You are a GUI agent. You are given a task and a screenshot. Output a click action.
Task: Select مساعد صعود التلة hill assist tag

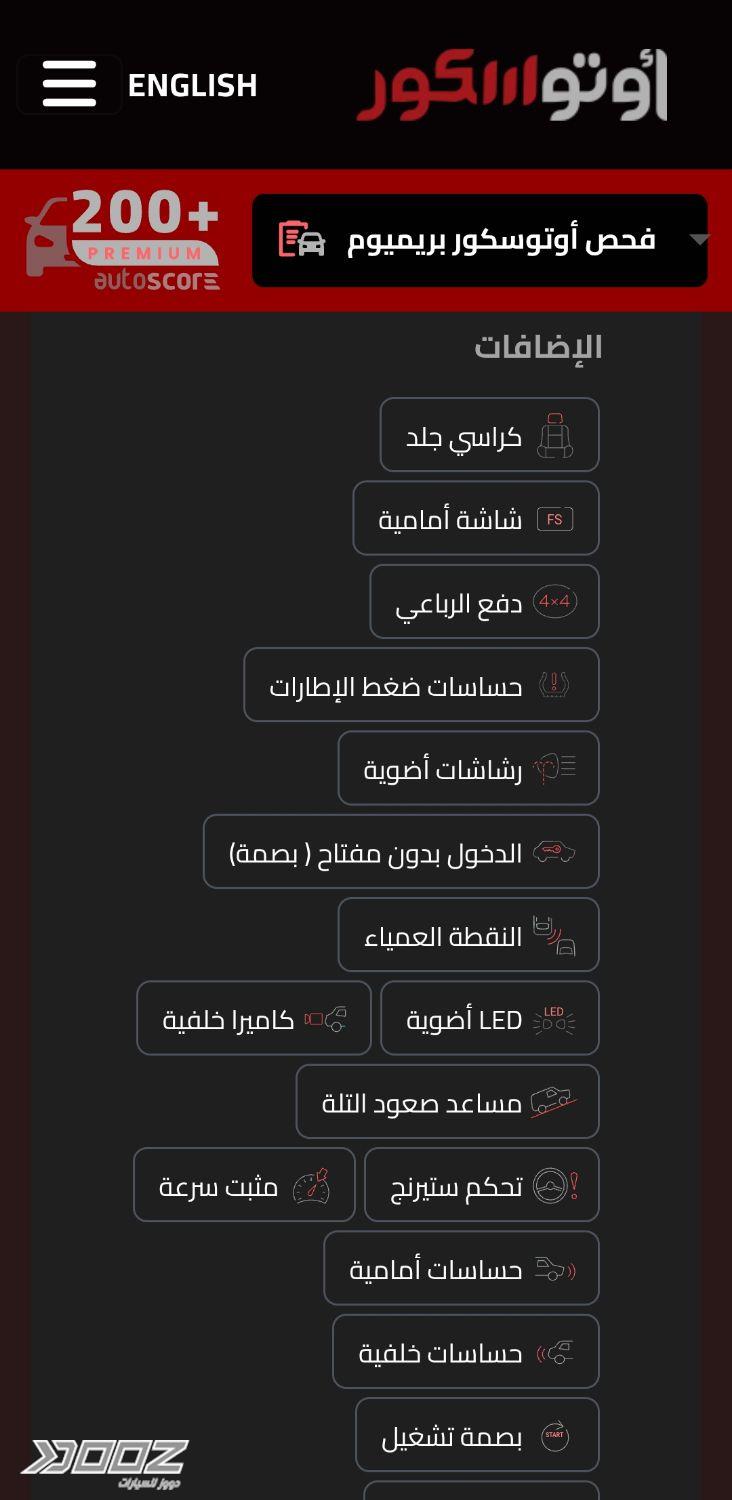click(448, 1101)
